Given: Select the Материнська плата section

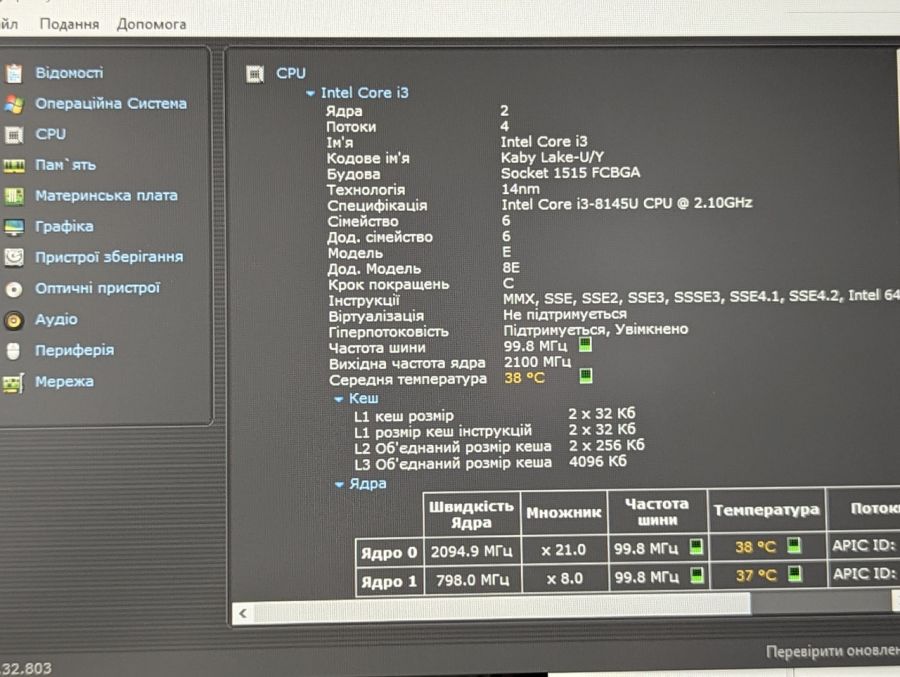Looking at the screenshot, I should [x=106, y=195].
